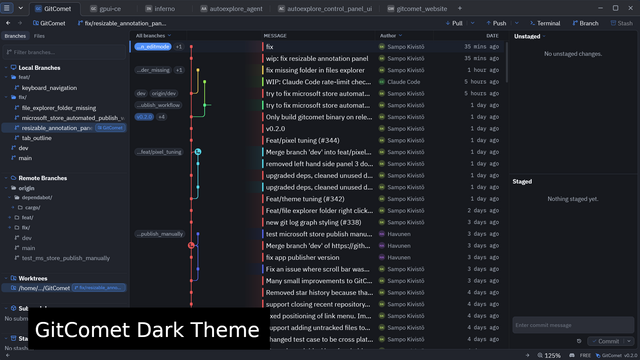Viewport: 640px width, 360px height.
Task: Open the Author column filter dropdown
Action: pyautogui.click(x=391, y=36)
